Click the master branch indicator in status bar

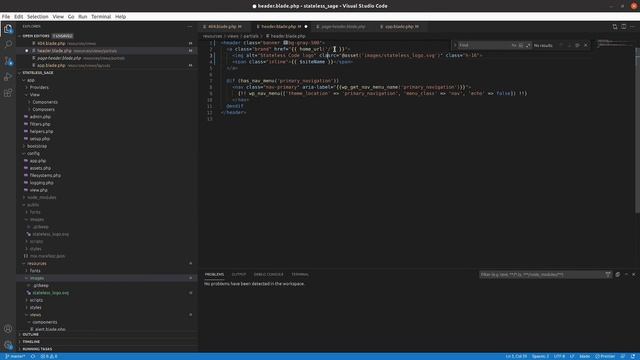click(x=15, y=356)
